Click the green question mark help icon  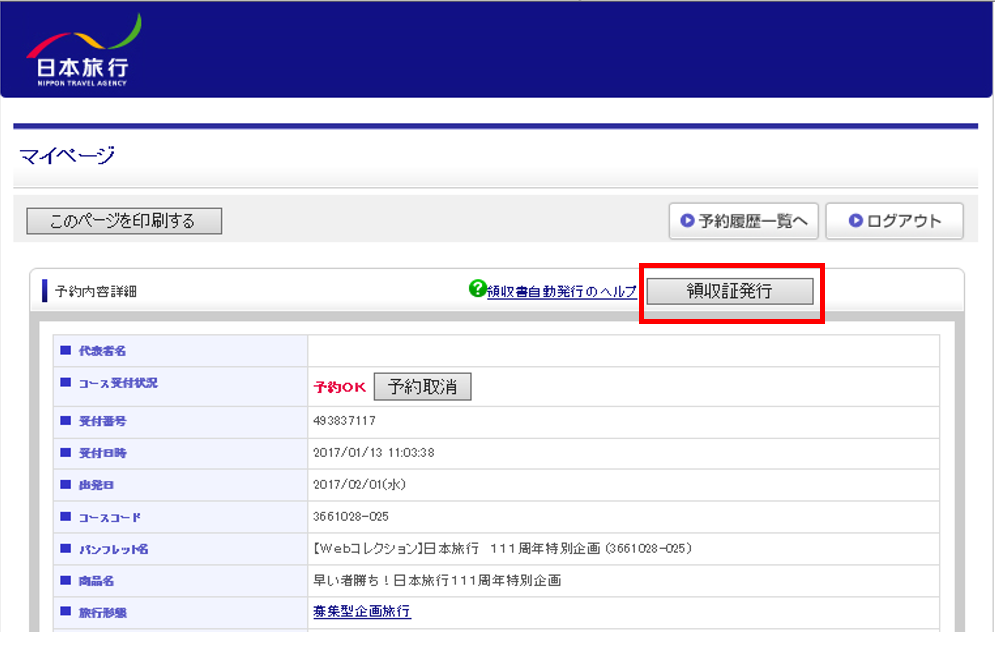click(x=477, y=289)
